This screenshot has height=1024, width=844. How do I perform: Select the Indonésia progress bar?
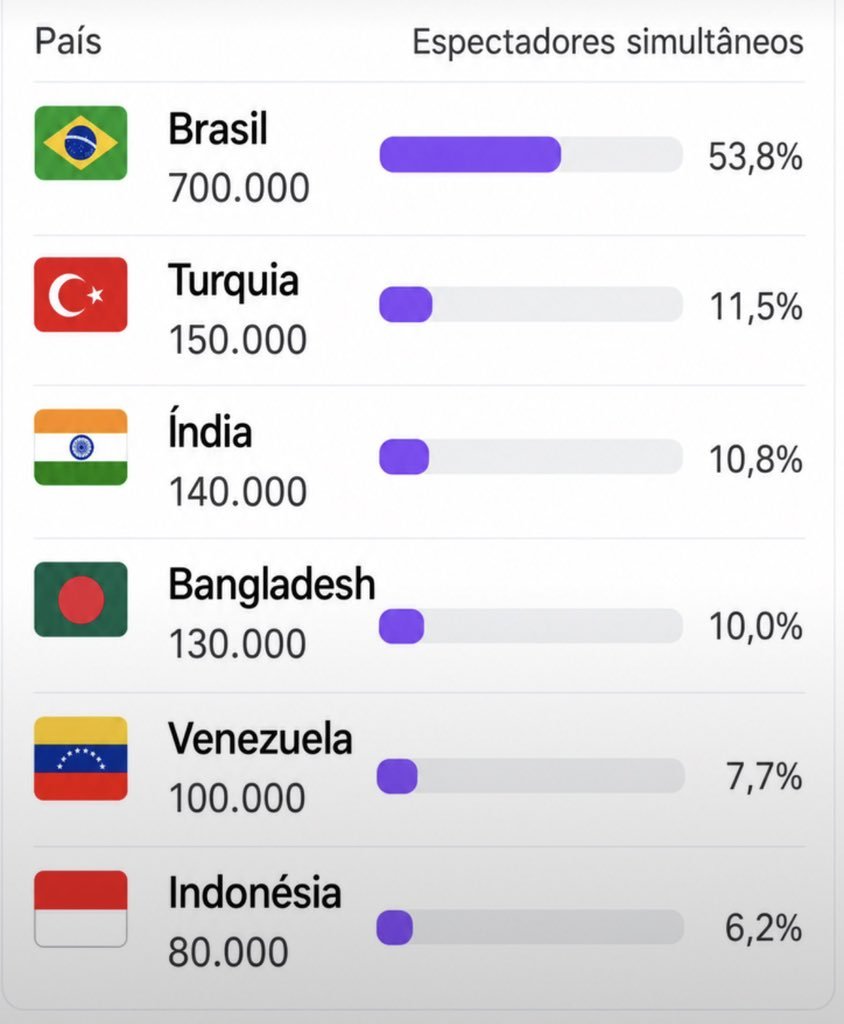click(530, 927)
